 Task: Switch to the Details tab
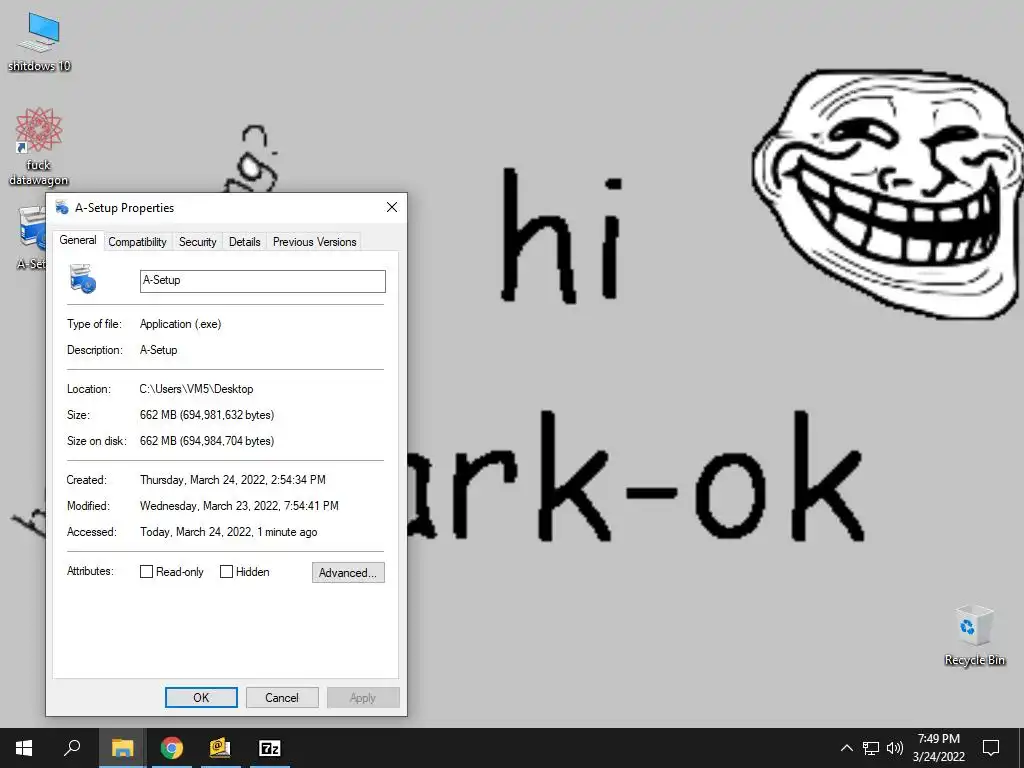[x=244, y=242]
